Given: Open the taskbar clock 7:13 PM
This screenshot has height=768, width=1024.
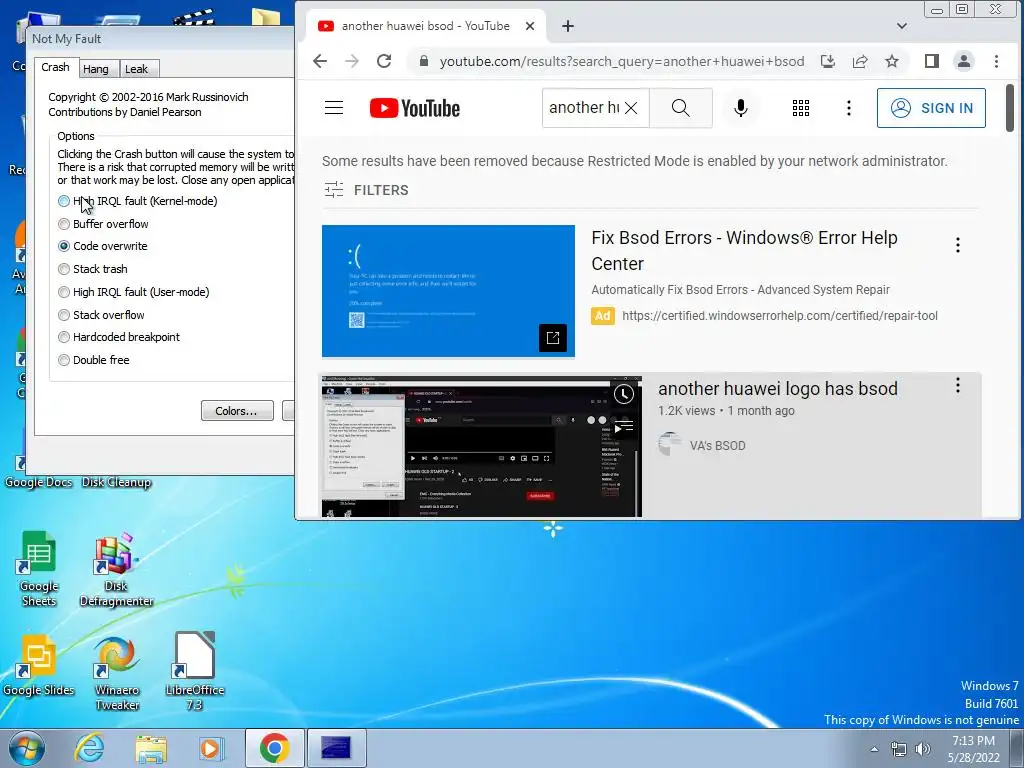Looking at the screenshot, I should coord(974,749).
